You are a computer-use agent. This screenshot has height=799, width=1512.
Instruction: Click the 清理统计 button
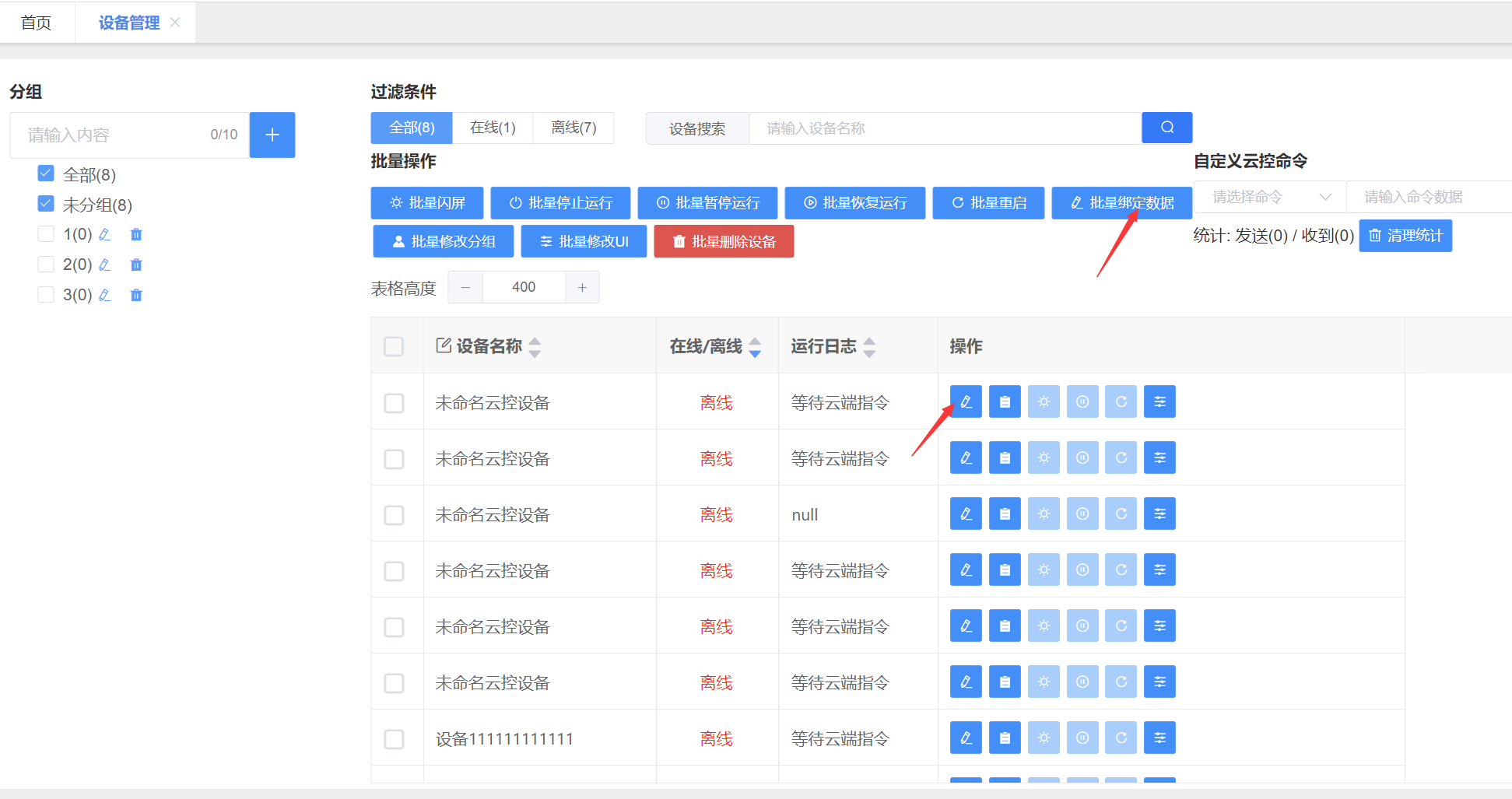pos(1405,236)
